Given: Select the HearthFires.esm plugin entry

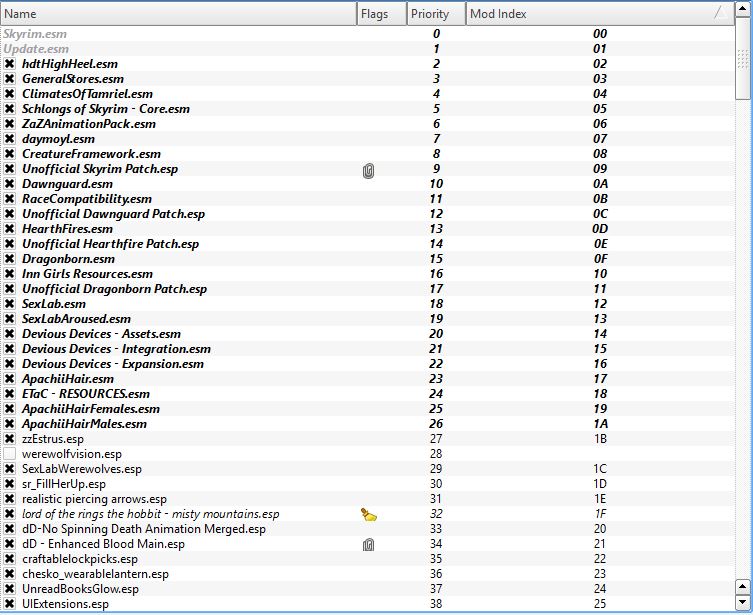Looking at the screenshot, I should click(67, 229).
